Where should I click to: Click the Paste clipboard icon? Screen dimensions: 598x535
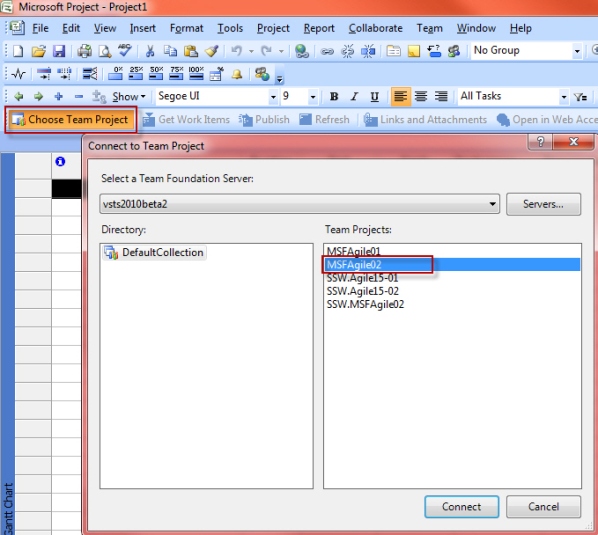pos(191,51)
